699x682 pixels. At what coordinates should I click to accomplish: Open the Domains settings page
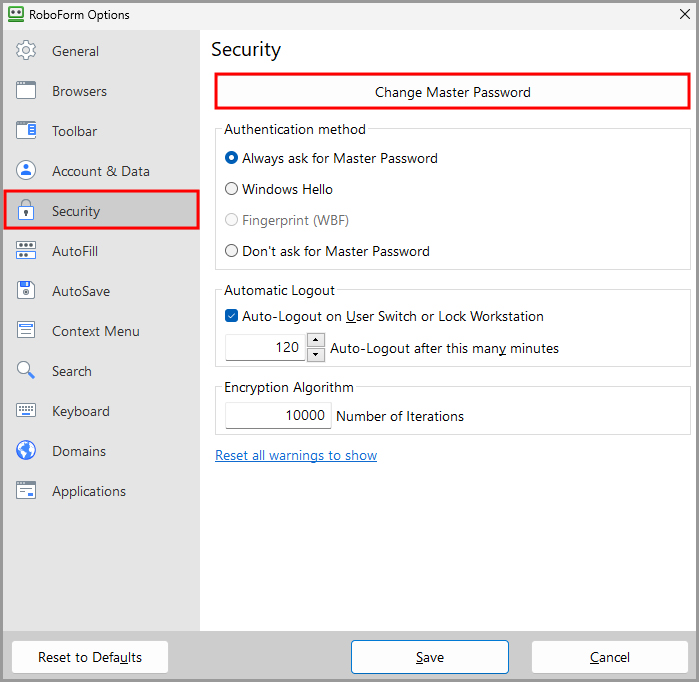102,451
